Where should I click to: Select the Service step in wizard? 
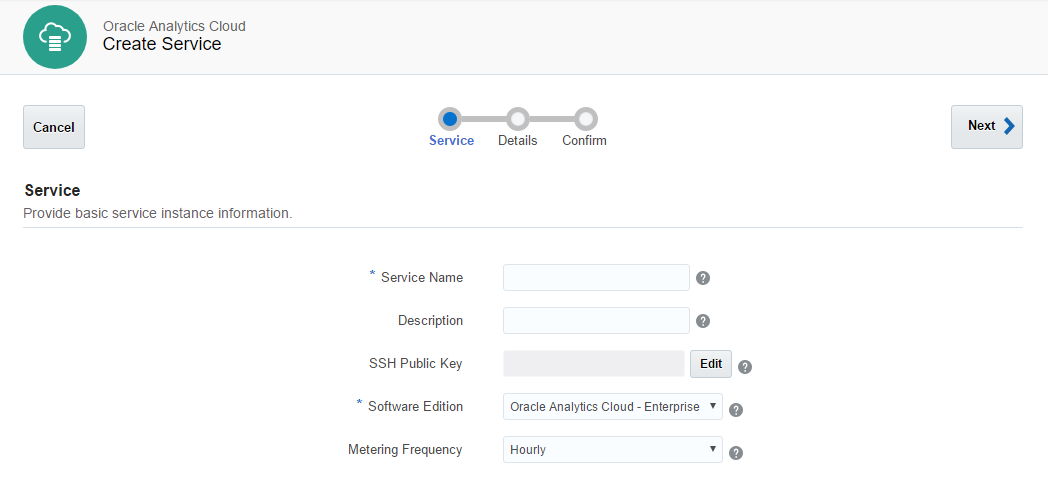tap(450, 120)
